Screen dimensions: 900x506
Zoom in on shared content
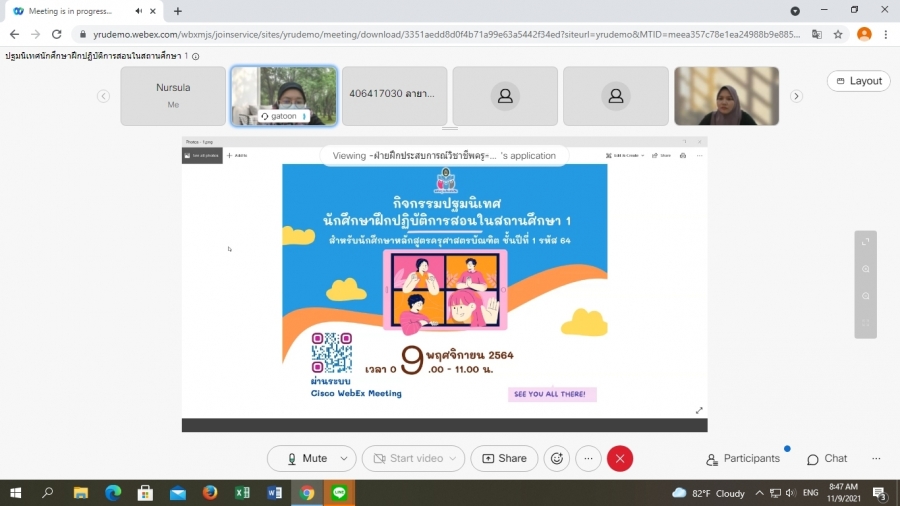pos(866,269)
